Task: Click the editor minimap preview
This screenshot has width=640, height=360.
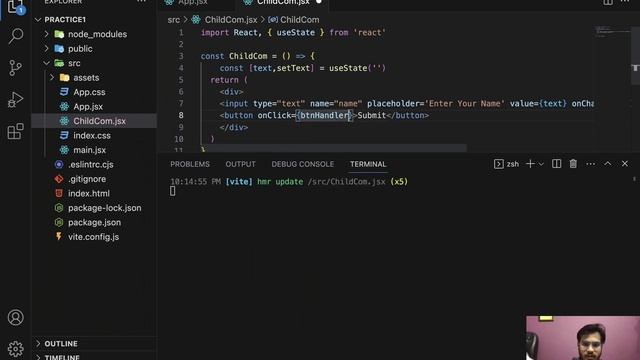Action: [x=612, y=31]
